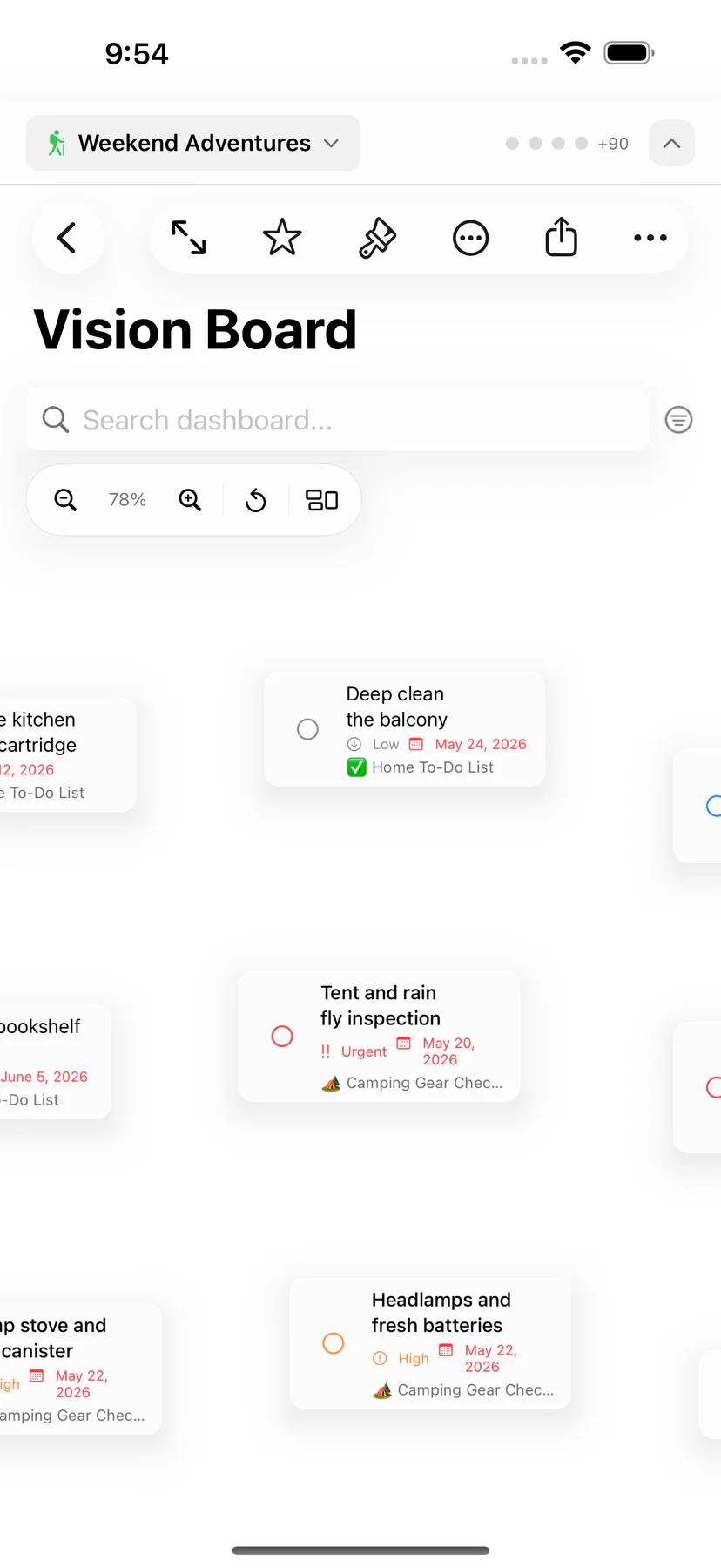Image resolution: width=721 pixels, height=1568 pixels.
Task: Open the stove and canister task card
Action: pyautogui.click(x=81, y=1369)
